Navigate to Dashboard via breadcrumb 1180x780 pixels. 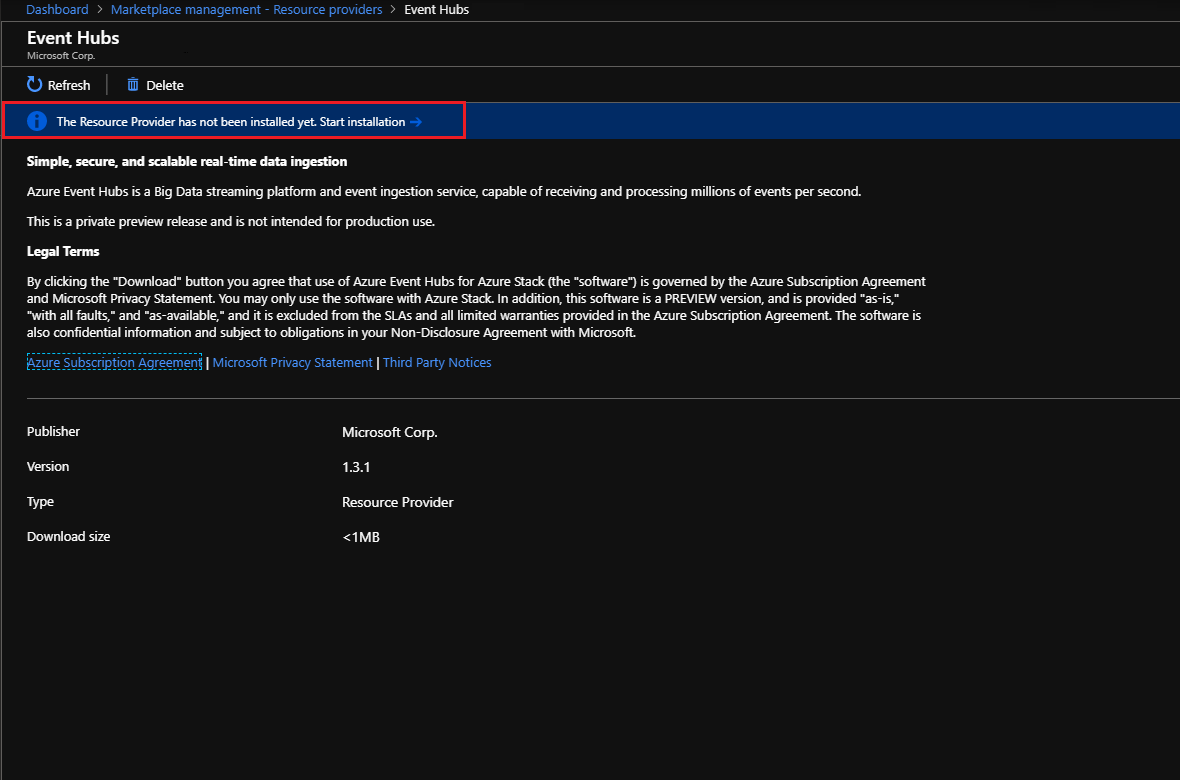pyautogui.click(x=56, y=9)
